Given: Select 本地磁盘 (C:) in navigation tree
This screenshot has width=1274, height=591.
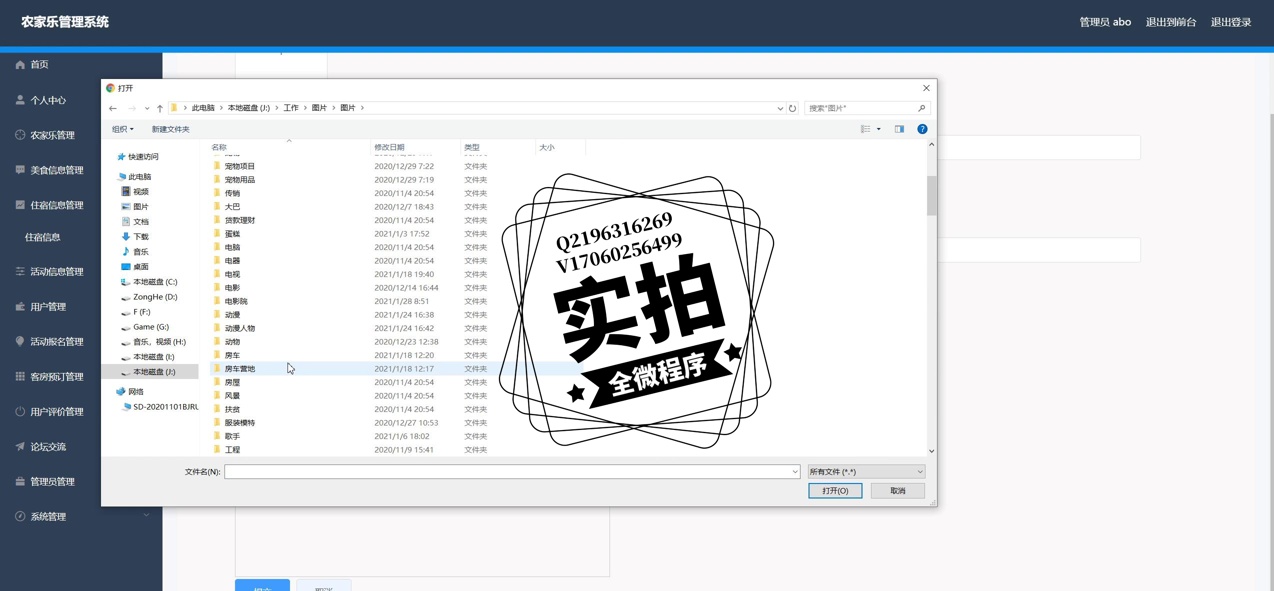Looking at the screenshot, I should pyautogui.click(x=155, y=282).
